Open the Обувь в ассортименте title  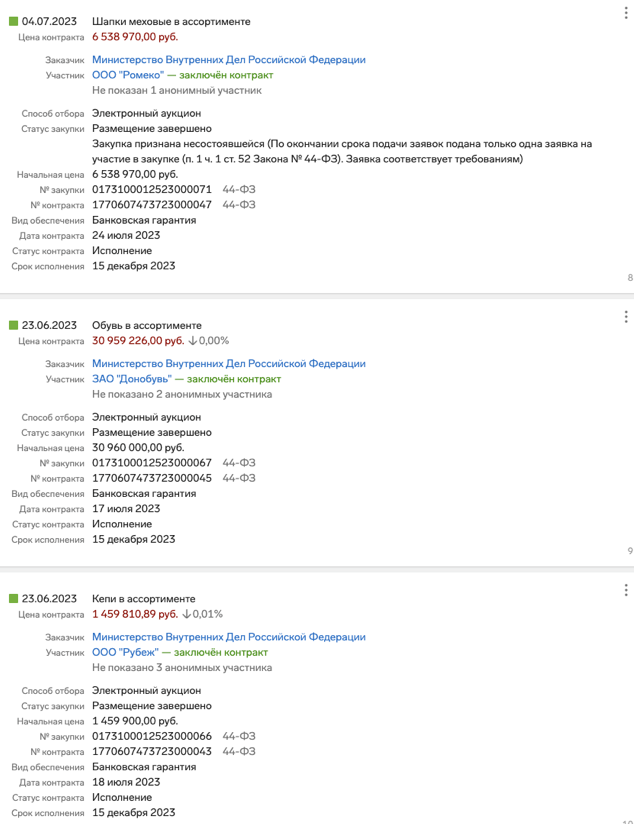[x=147, y=325]
